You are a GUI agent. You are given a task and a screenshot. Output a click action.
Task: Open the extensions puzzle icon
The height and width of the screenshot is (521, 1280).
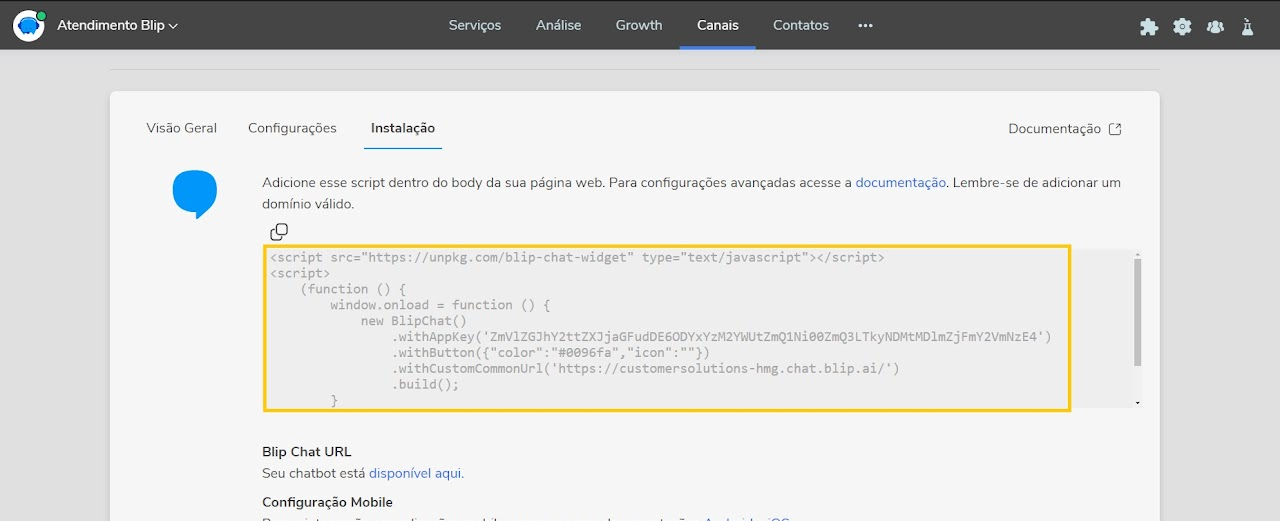pos(1149,27)
